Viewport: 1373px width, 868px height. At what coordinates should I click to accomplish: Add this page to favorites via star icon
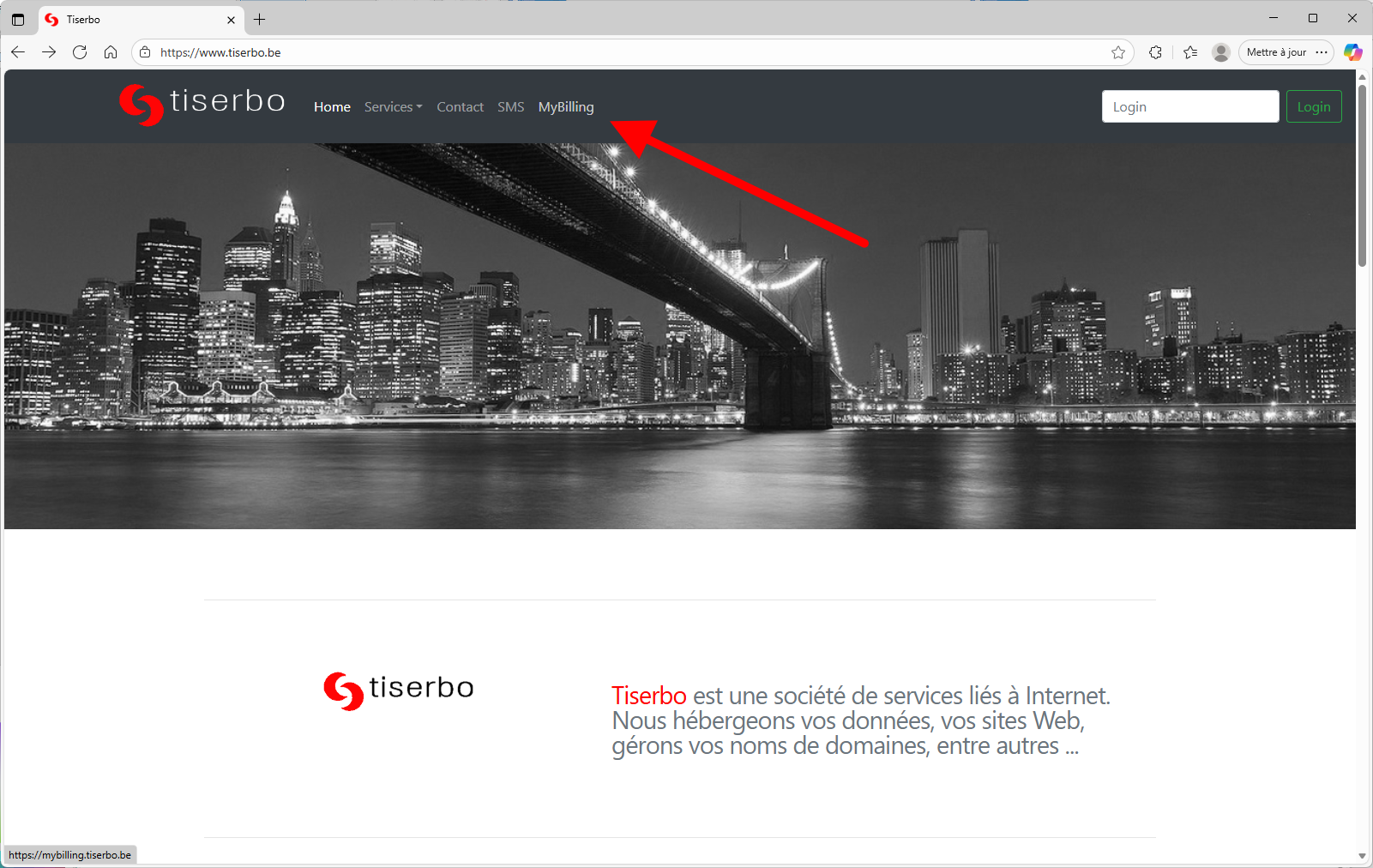pos(1118,52)
